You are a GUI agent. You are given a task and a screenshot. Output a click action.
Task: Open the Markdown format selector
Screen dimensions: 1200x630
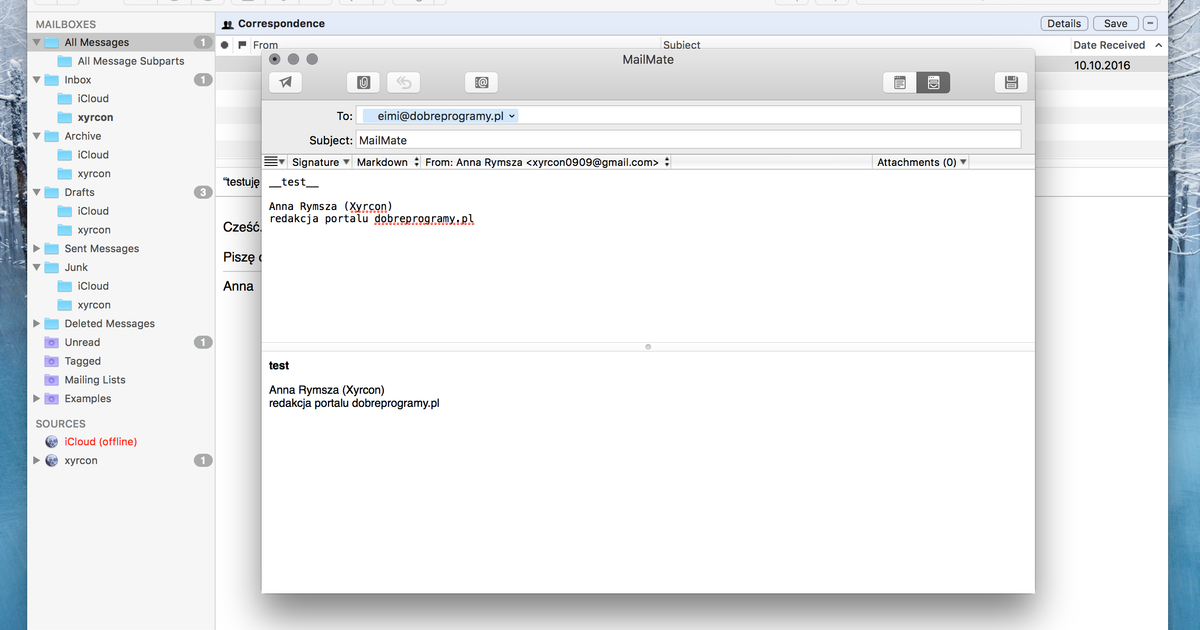387,162
